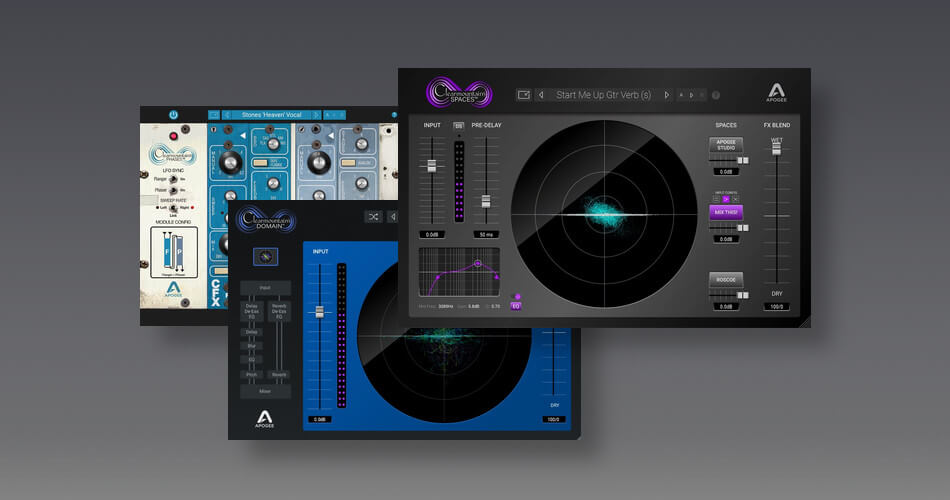The image size is (950, 500).
Task: Turn the large Manual knob on blue flanger module
Action: (230, 162)
